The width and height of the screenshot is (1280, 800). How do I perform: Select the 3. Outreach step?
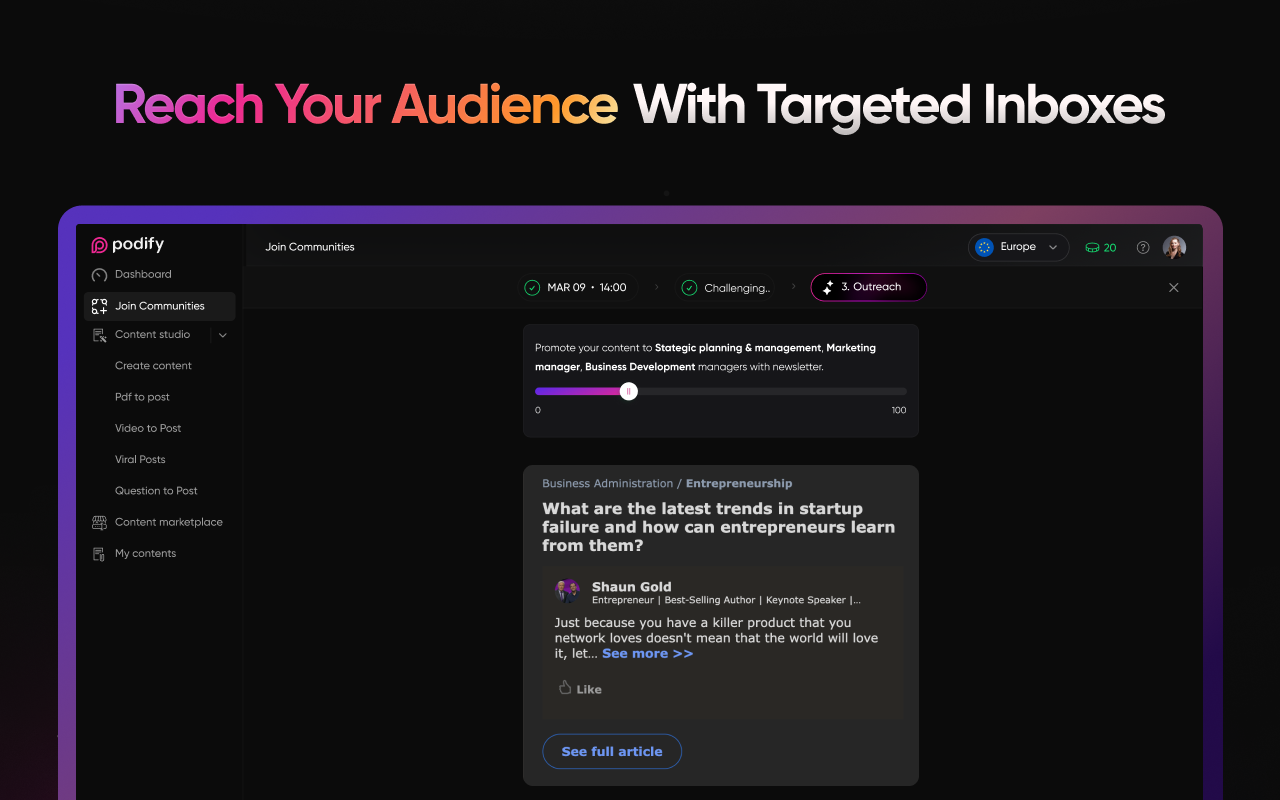point(868,287)
